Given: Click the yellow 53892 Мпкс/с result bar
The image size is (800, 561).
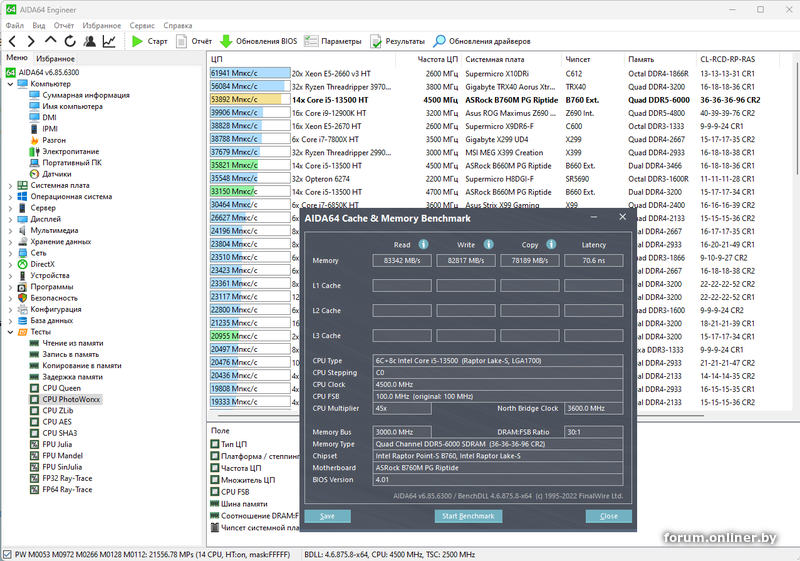Looking at the screenshot, I should (x=250, y=99).
